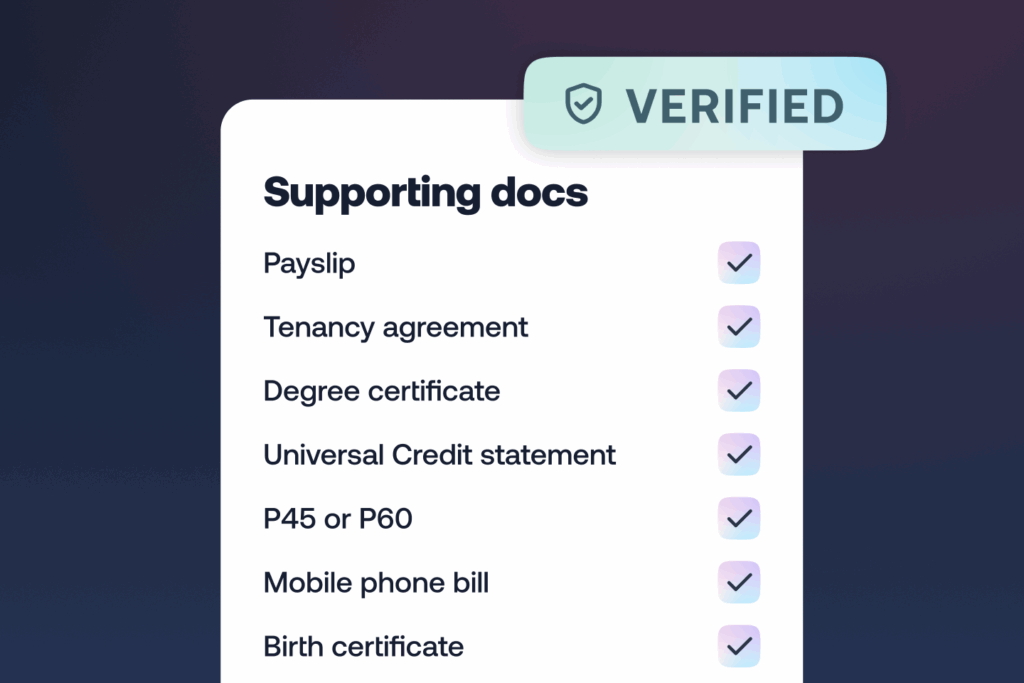Select the Mobile phone bill label
1024x683 pixels.
point(376,583)
